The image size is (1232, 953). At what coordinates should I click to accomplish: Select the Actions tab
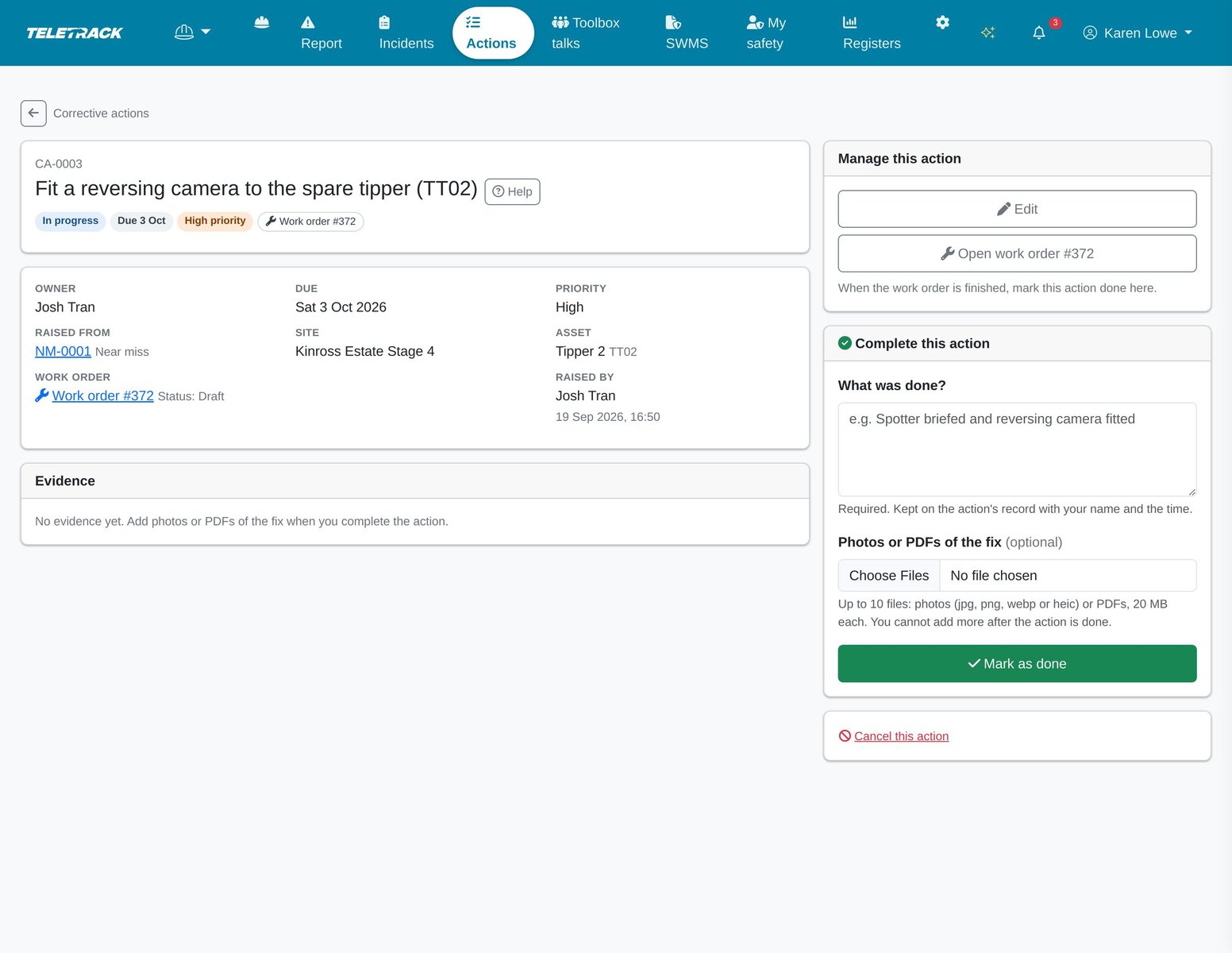tap(491, 33)
